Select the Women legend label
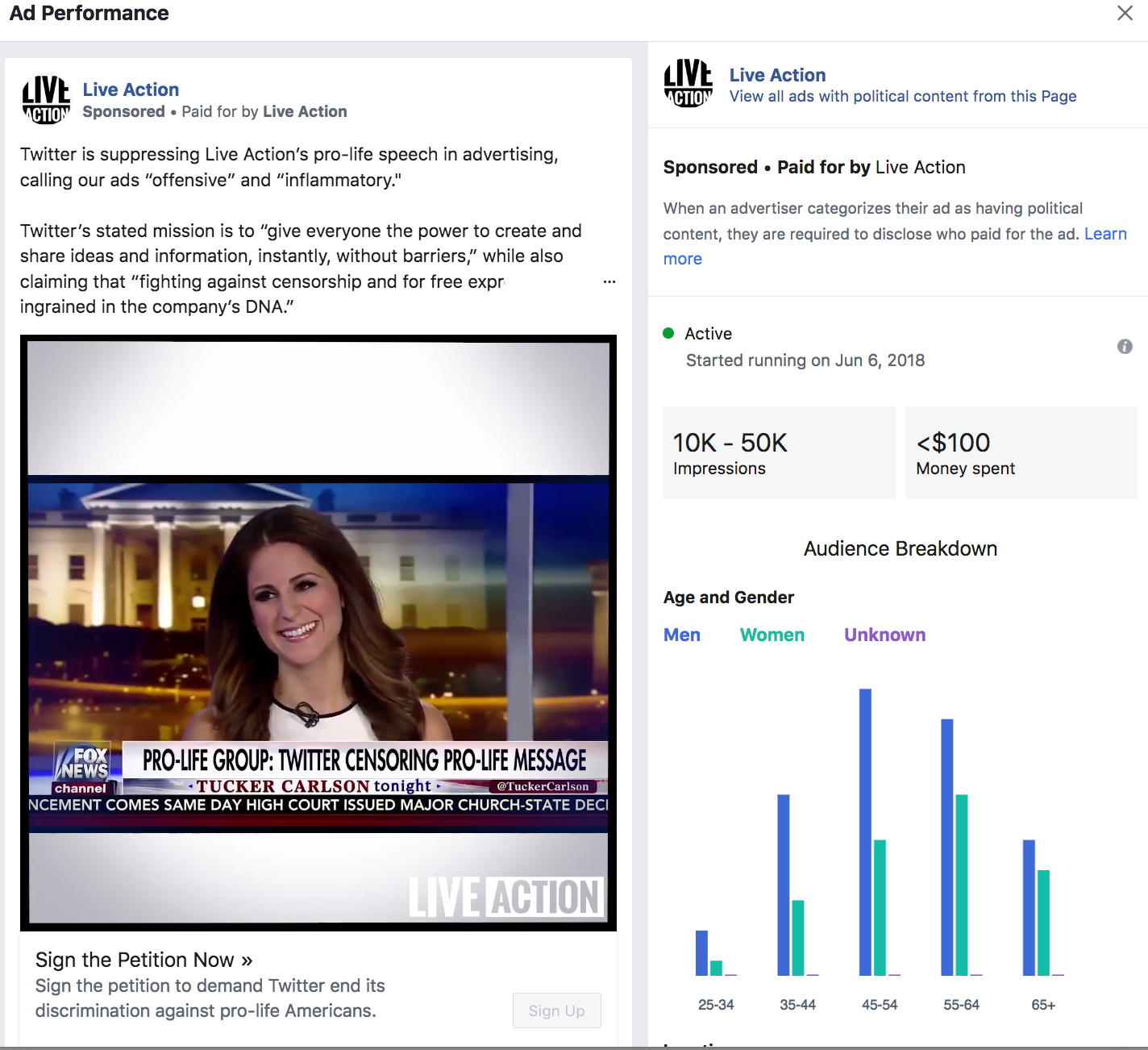Screen dimensions: 1148x1050 click(772, 635)
